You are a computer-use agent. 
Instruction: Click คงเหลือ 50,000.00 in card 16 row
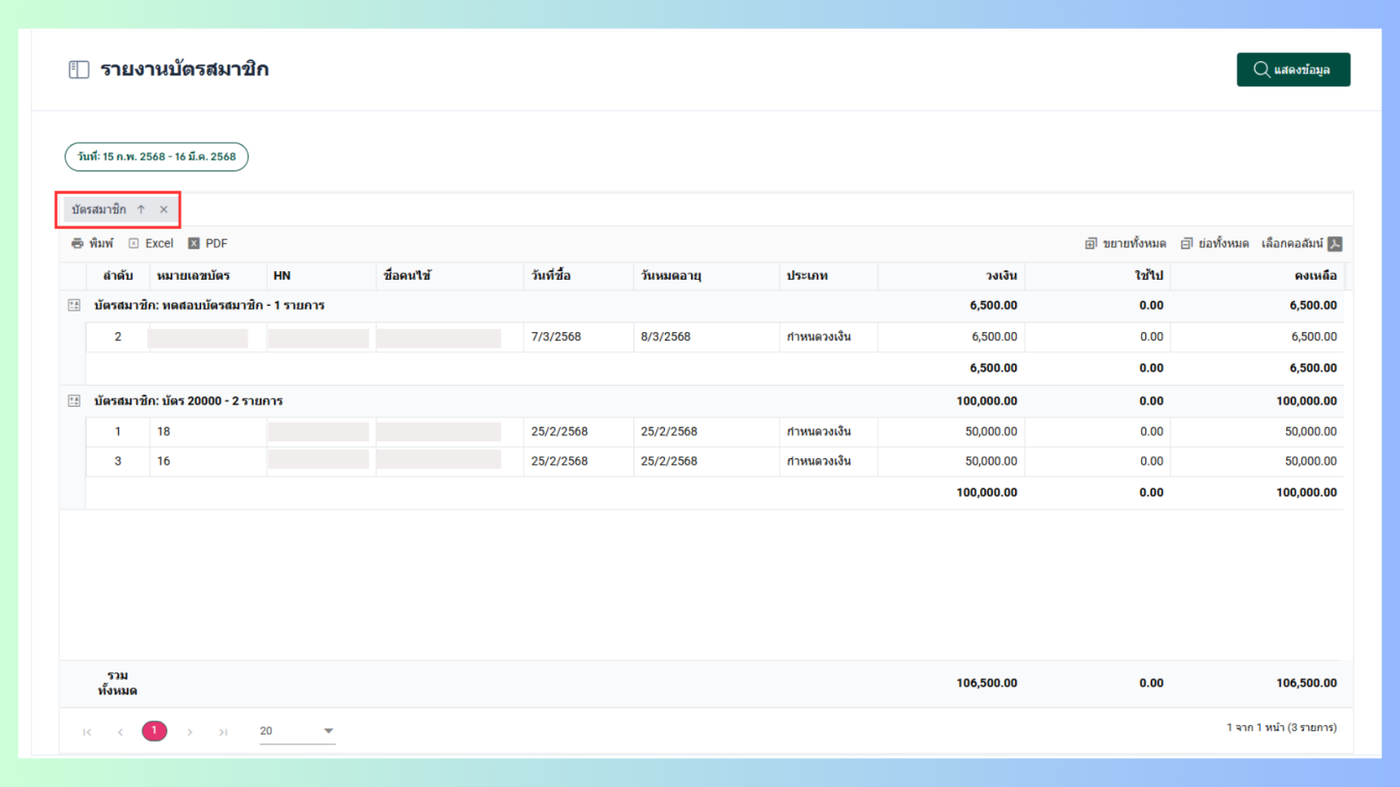(x=1311, y=462)
